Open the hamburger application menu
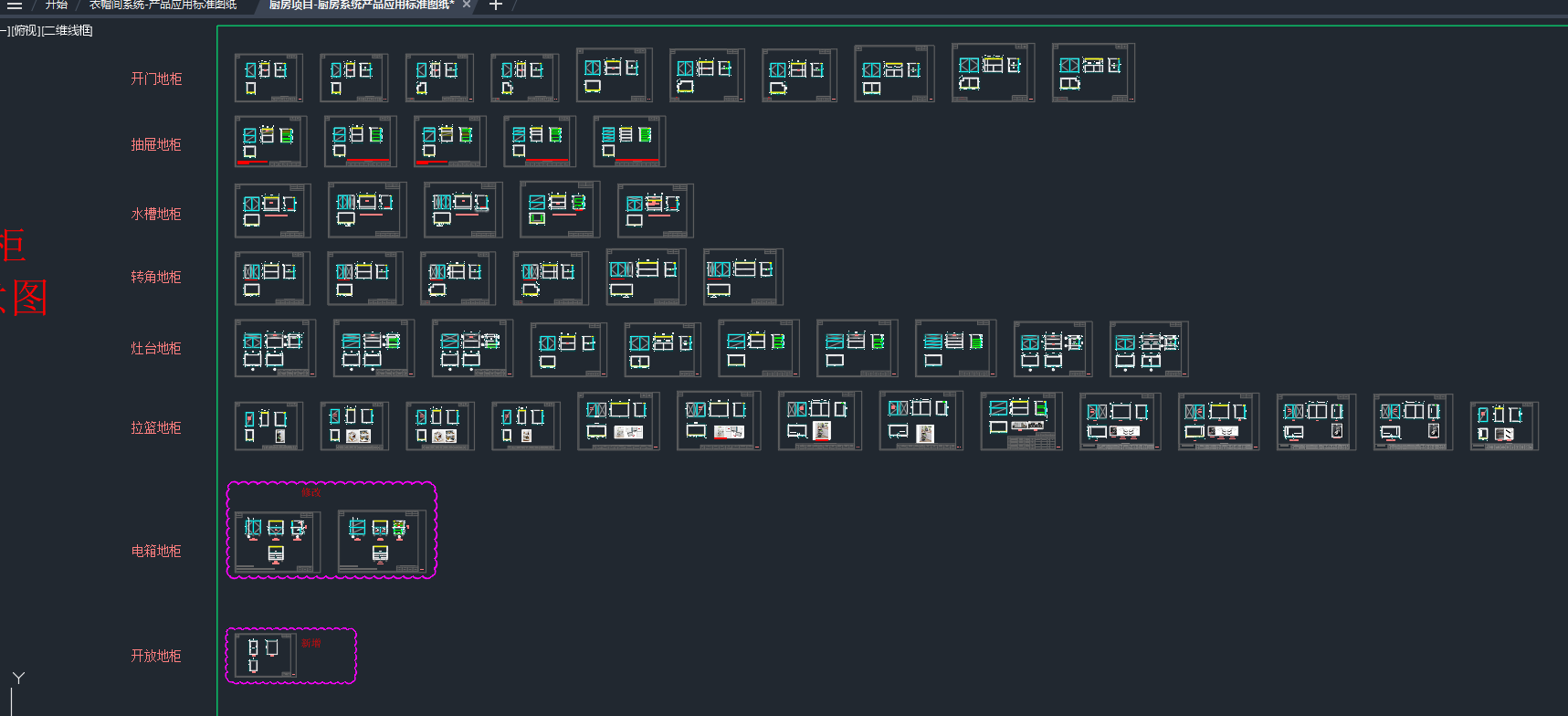Screen dimensions: 1568x716 (x=15, y=5)
